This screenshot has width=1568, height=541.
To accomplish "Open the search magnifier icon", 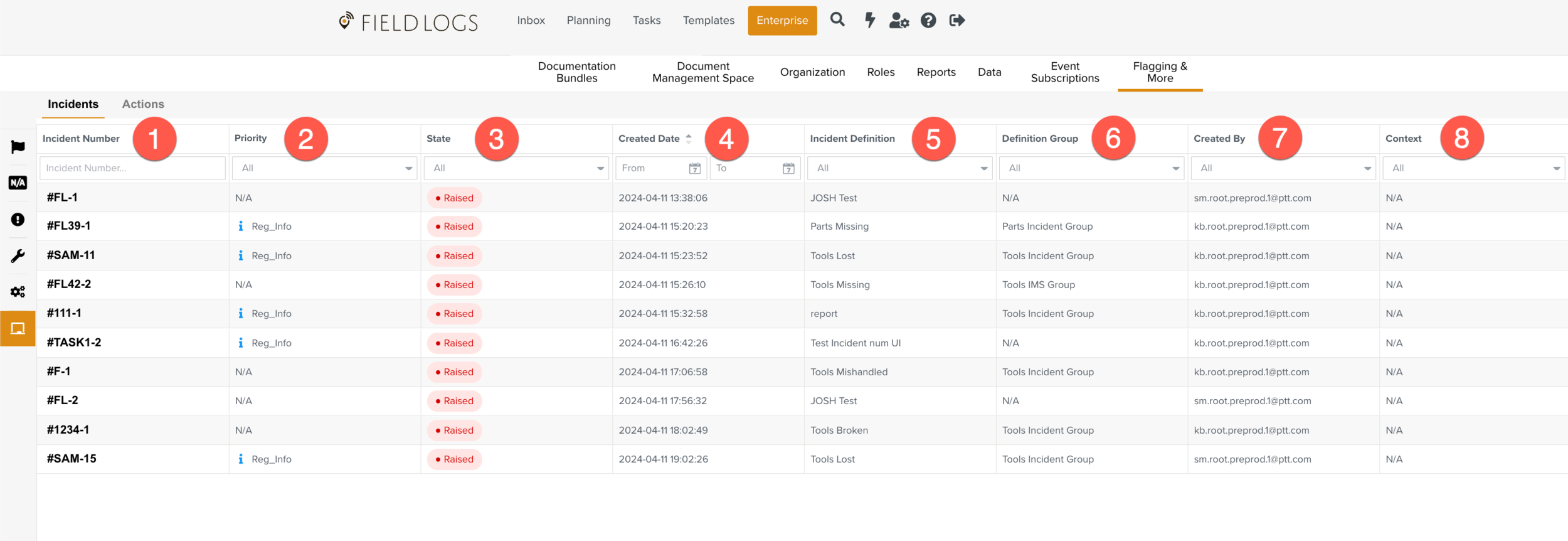I will (837, 20).
